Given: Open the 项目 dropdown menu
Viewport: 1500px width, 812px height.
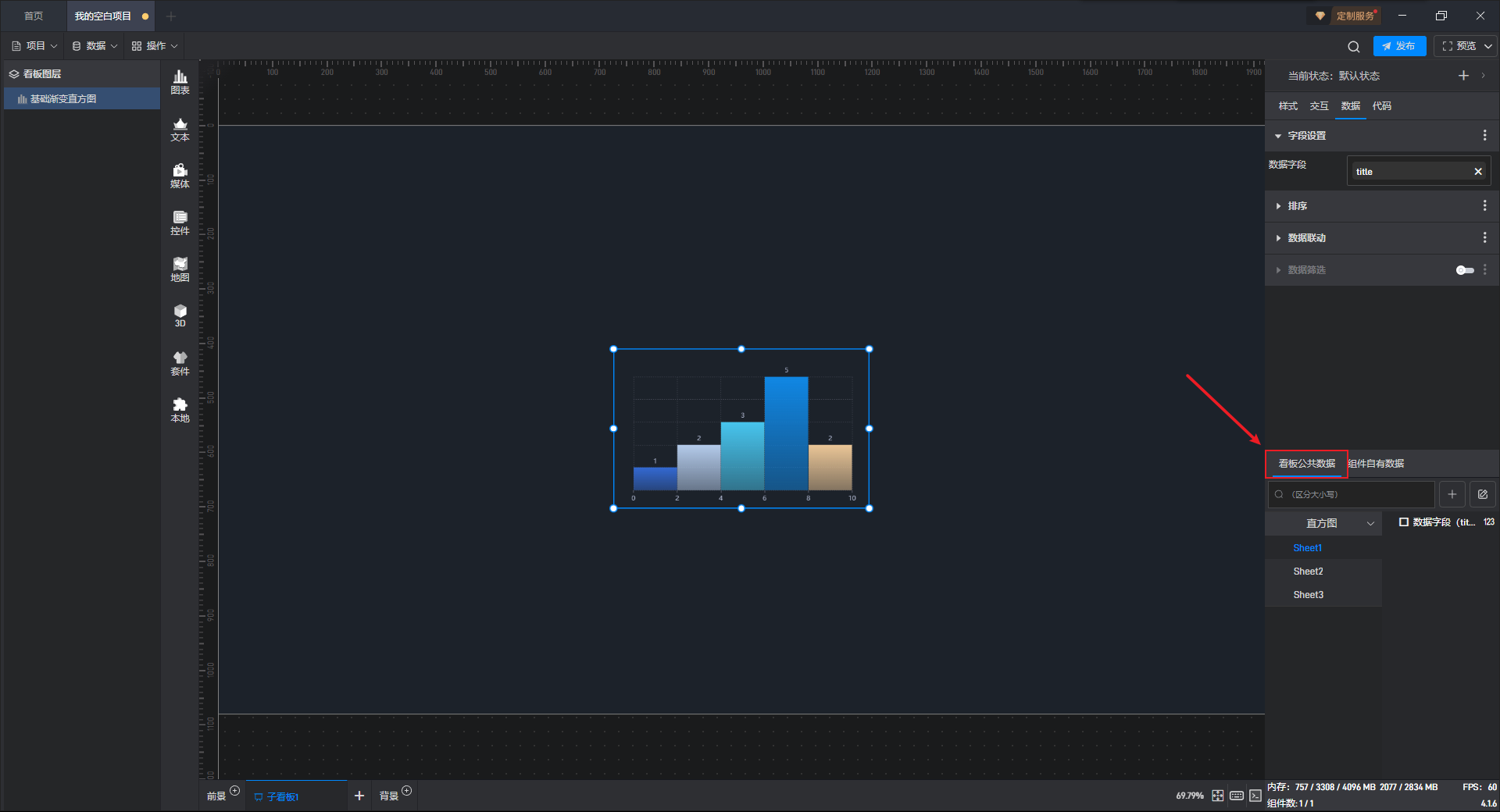Looking at the screenshot, I should coord(35,46).
